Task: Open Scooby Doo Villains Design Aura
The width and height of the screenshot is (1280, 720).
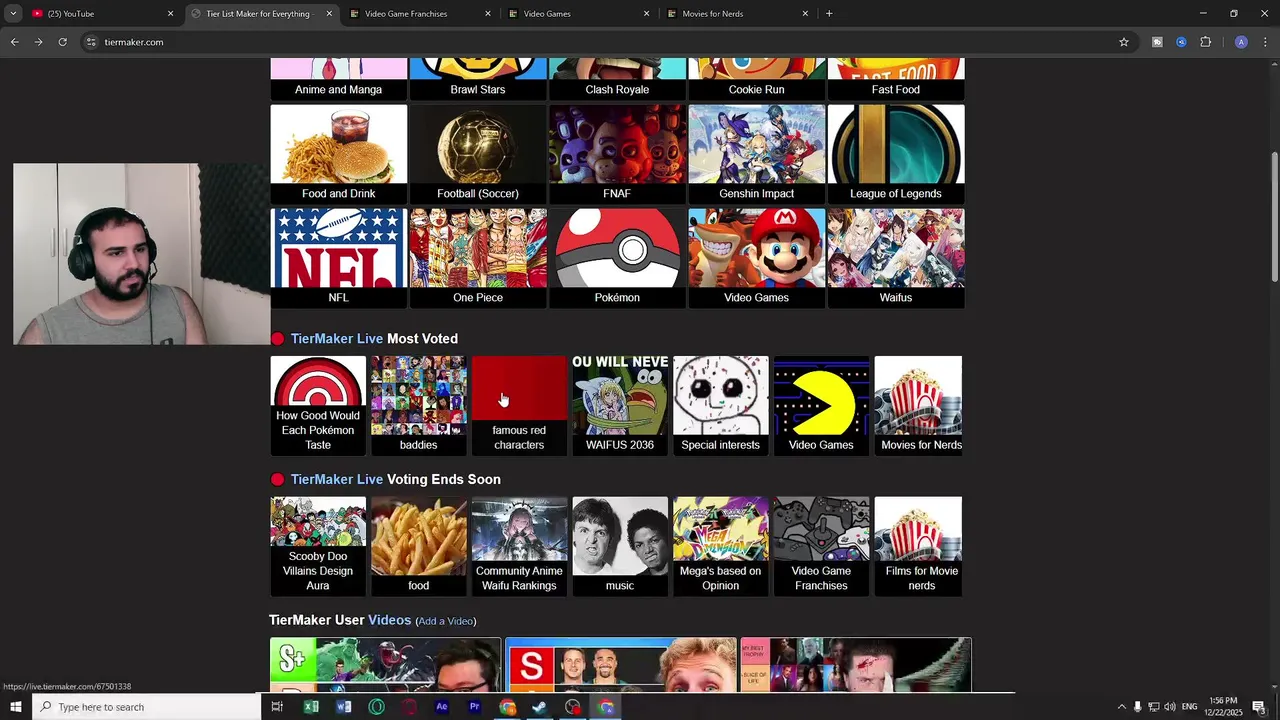Action: pos(318,546)
